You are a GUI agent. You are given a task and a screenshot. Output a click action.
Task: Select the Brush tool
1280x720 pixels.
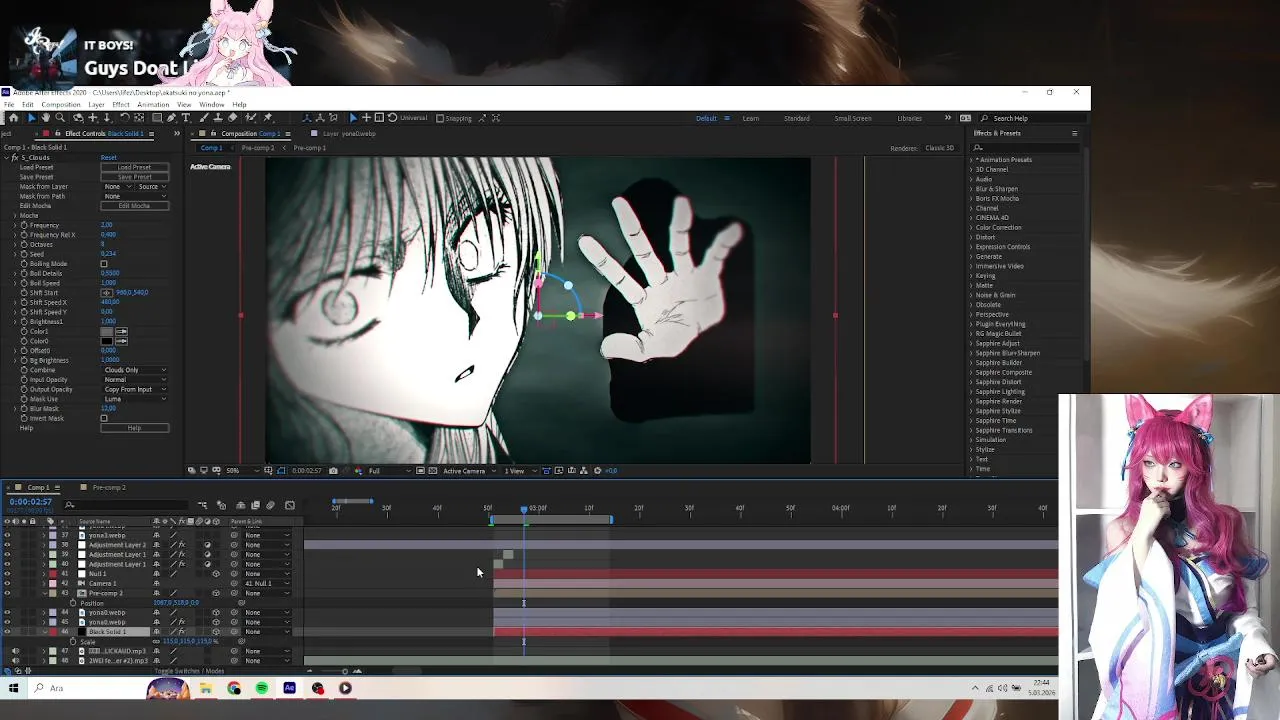[x=205, y=118]
